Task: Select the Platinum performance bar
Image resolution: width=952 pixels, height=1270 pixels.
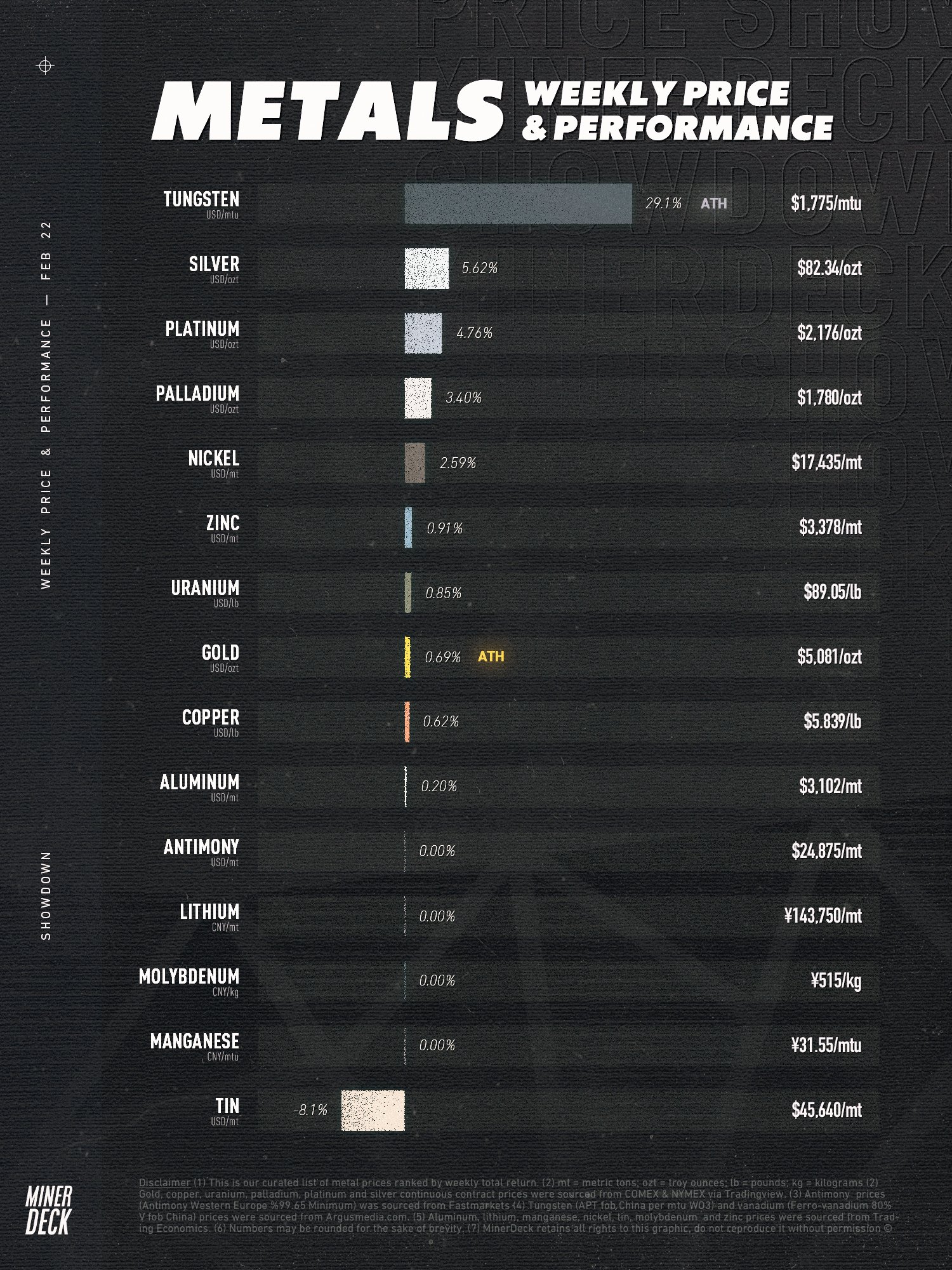Action: coord(423,333)
